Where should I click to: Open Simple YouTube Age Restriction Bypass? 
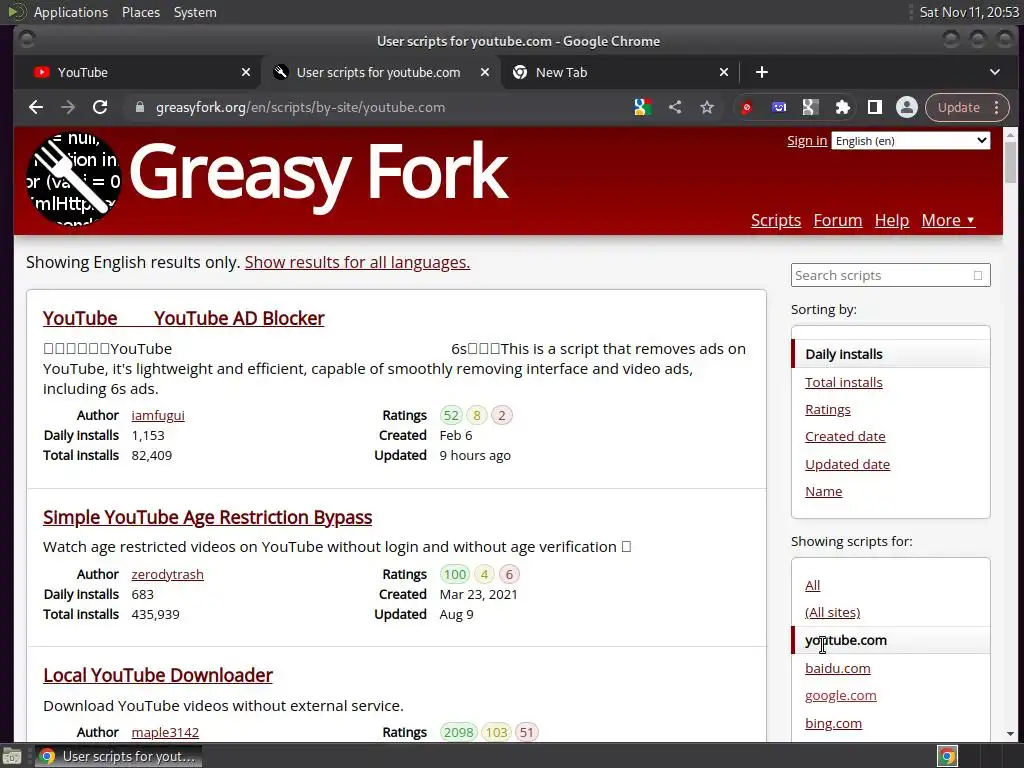coord(208,517)
